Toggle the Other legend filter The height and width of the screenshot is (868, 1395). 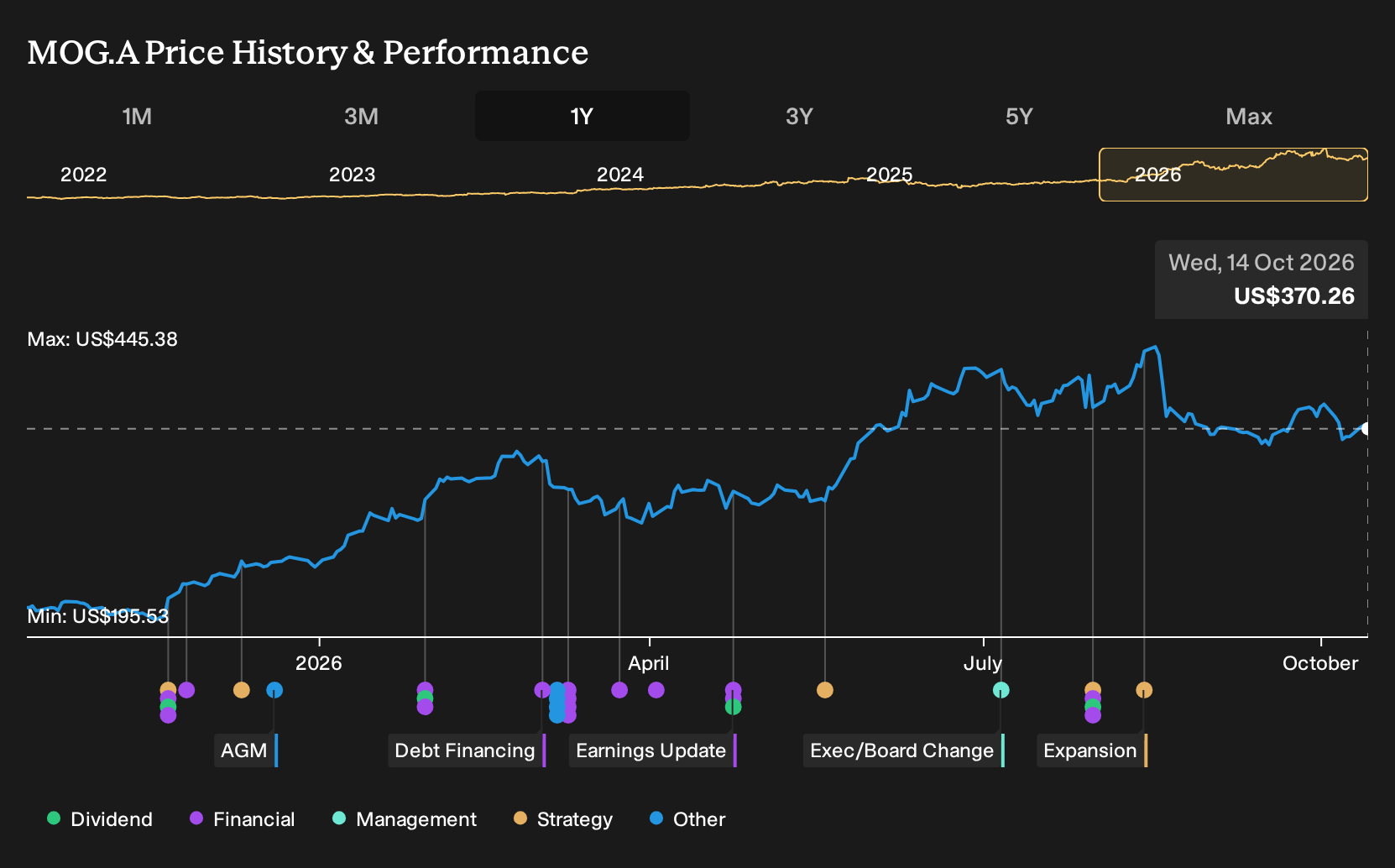coord(687,819)
